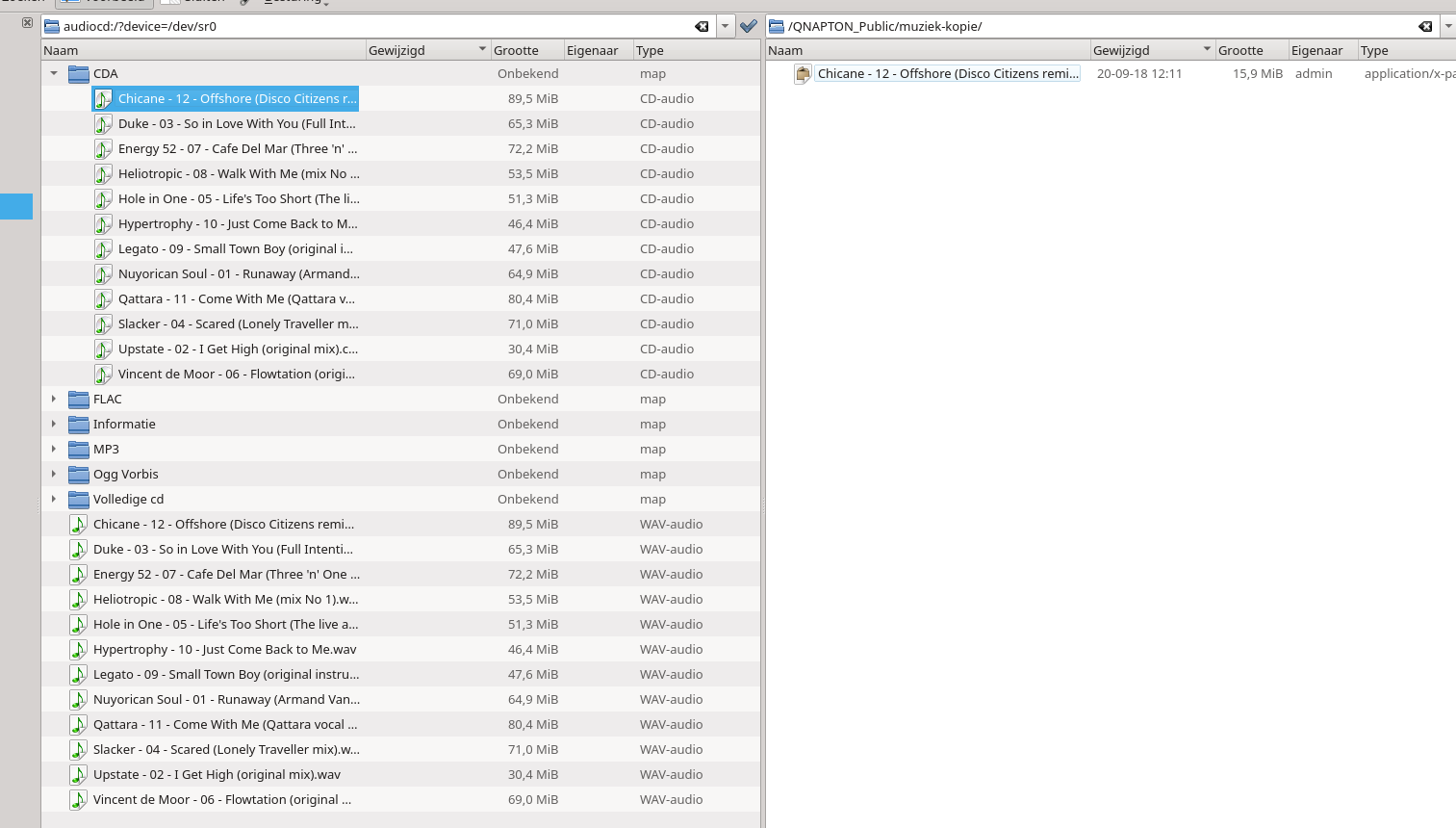This screenshot has height=828, width=1456.
Task: Click Chicane WAV-audio file icon
Action: point(78,524)
